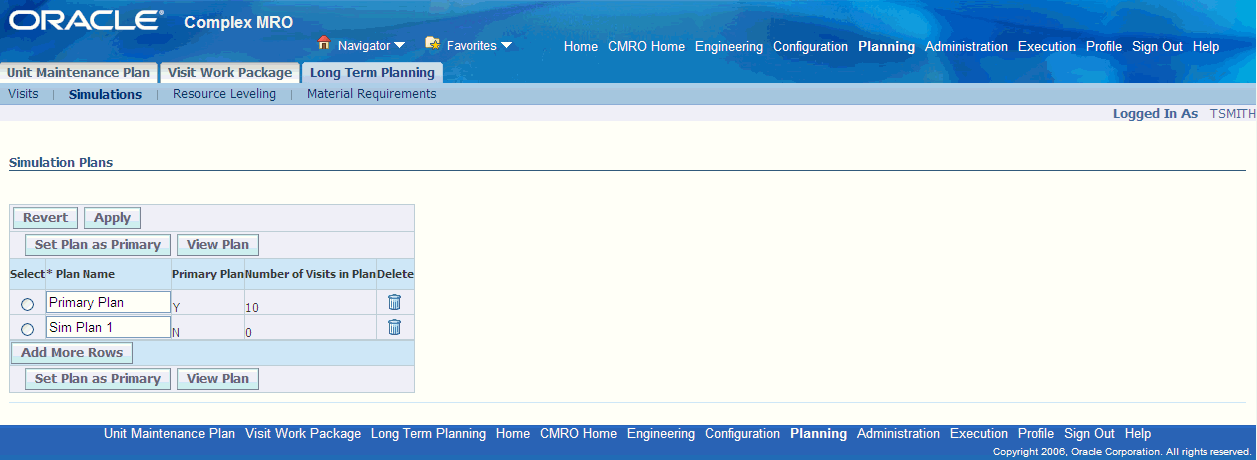Image resolution: width=1257 pixels, height=460 pixels.
Task: Open Profile in top navigation
Action: (x=1104, y=47)
